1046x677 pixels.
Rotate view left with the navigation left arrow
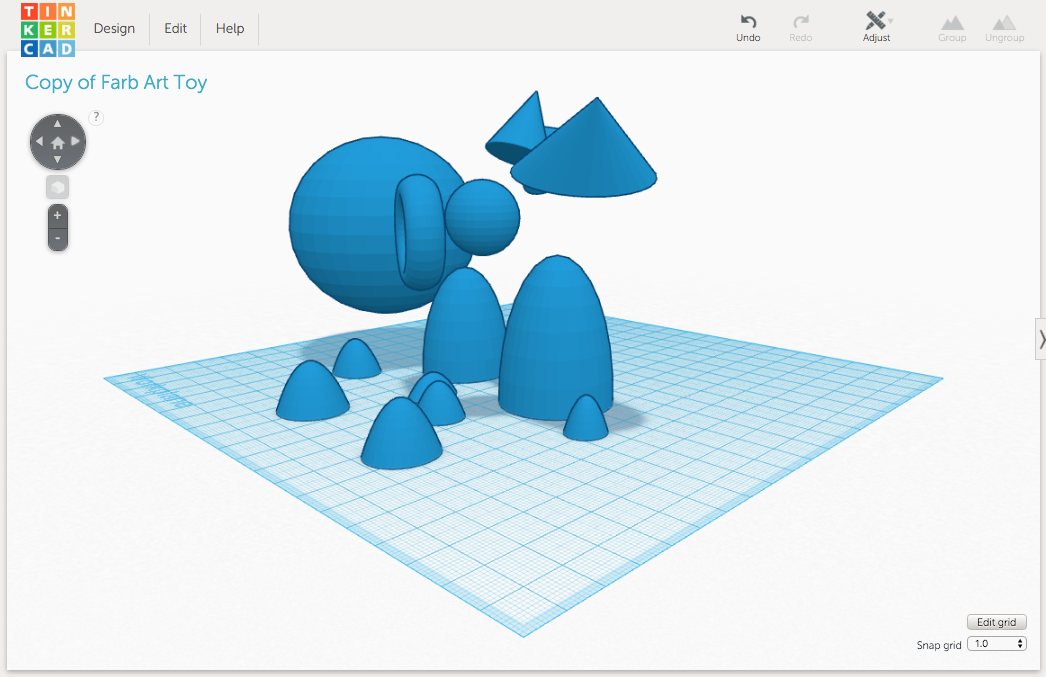(38, 141)
